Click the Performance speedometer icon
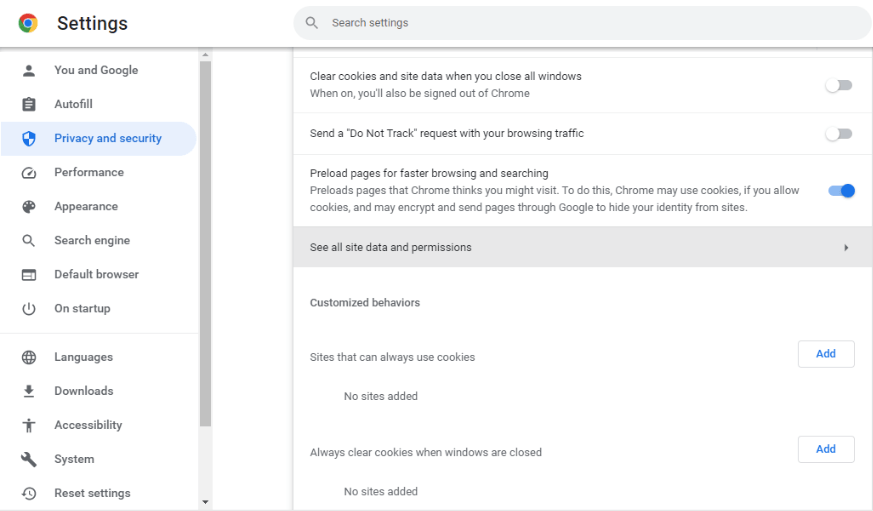Viewport: 873px width, 511px height. click(x=29, y=173)
